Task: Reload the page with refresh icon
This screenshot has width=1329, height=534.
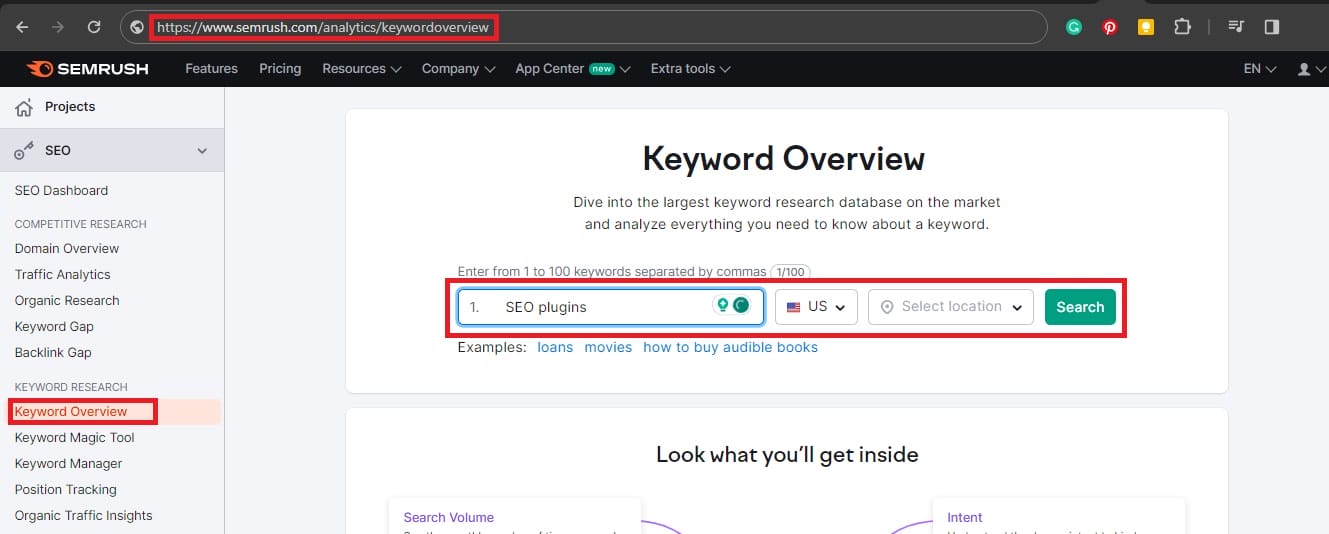Action: click(94, 27)
